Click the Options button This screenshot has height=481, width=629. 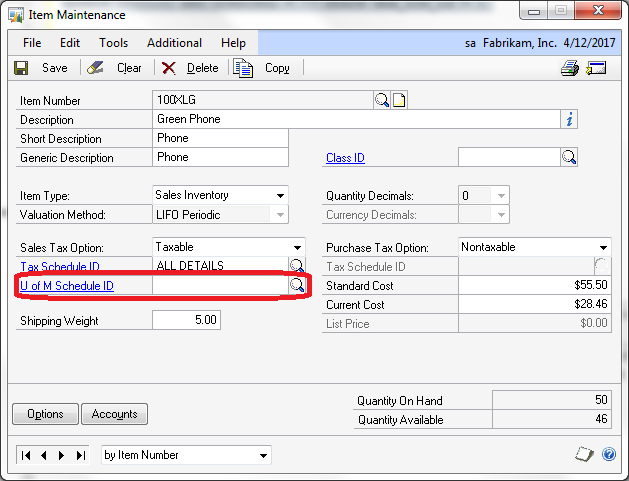(x=45, y=414)
